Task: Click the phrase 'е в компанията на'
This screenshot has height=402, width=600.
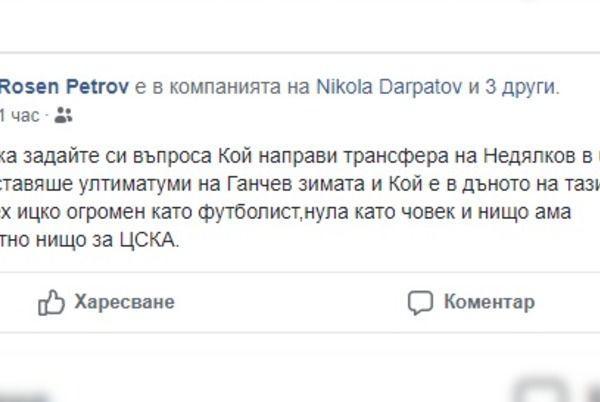Action: tap(222, 87)
